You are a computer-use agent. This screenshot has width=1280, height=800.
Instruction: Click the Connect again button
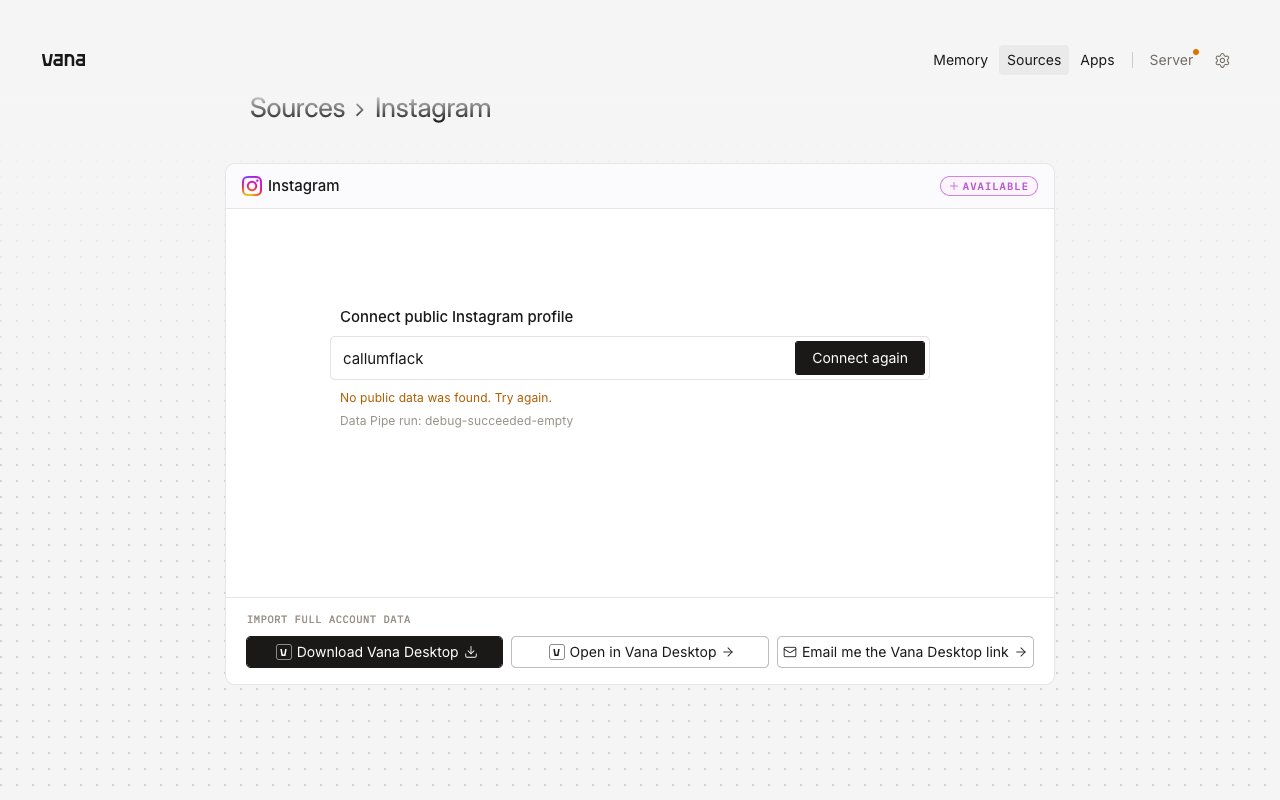coord(860,358)
